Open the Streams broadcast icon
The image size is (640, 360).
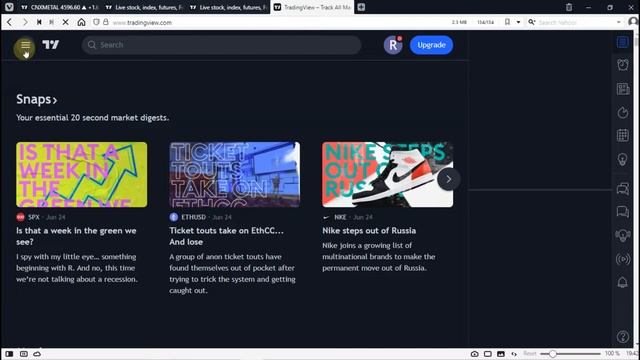622,259
